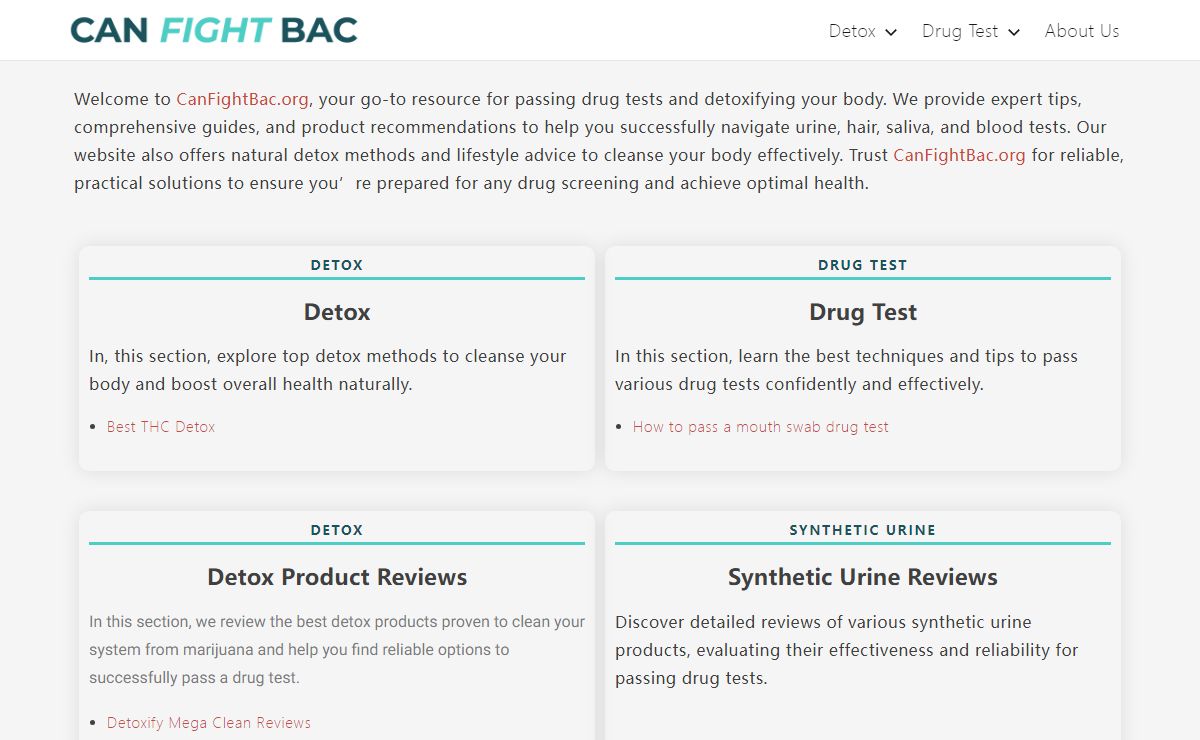Open the Best THC Detox link

[x=161, y=427]
